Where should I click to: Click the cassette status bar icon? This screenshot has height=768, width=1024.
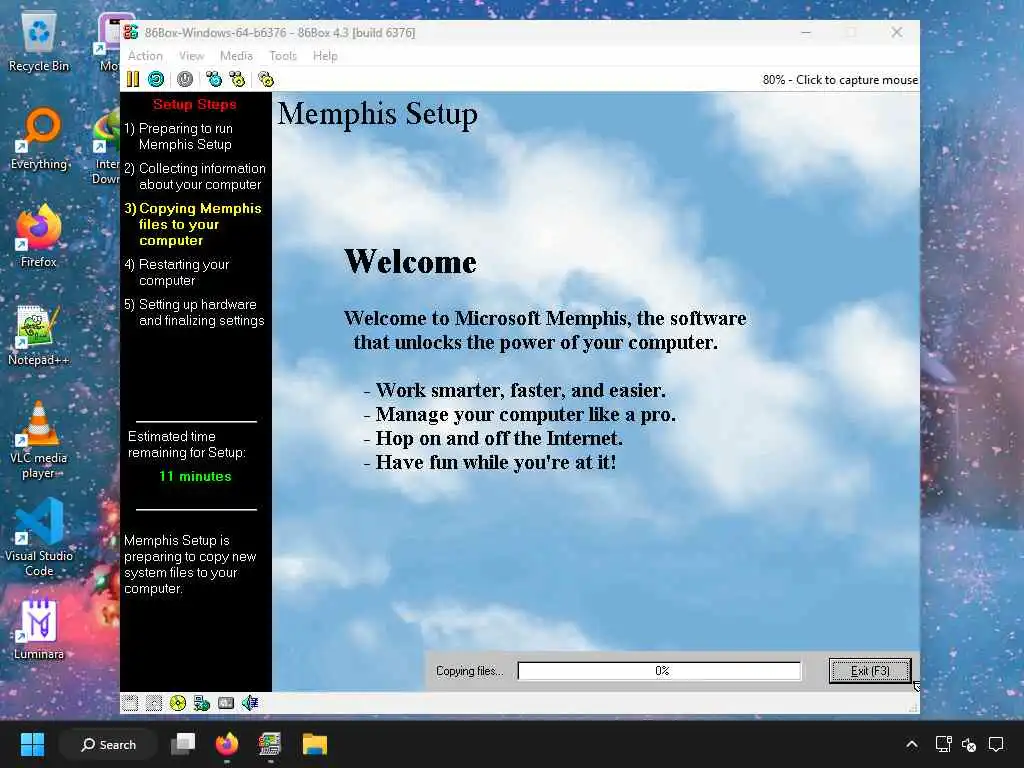coord(226,703)
